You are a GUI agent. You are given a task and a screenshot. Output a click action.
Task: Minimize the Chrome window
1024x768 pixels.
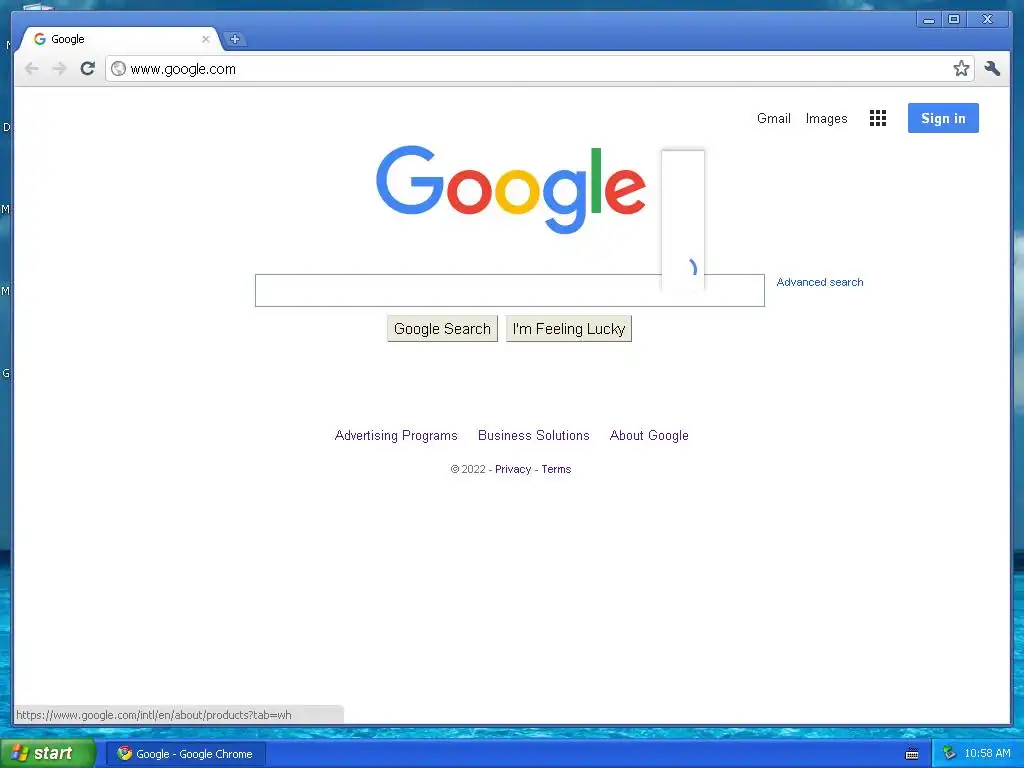(x=928, y=20)
